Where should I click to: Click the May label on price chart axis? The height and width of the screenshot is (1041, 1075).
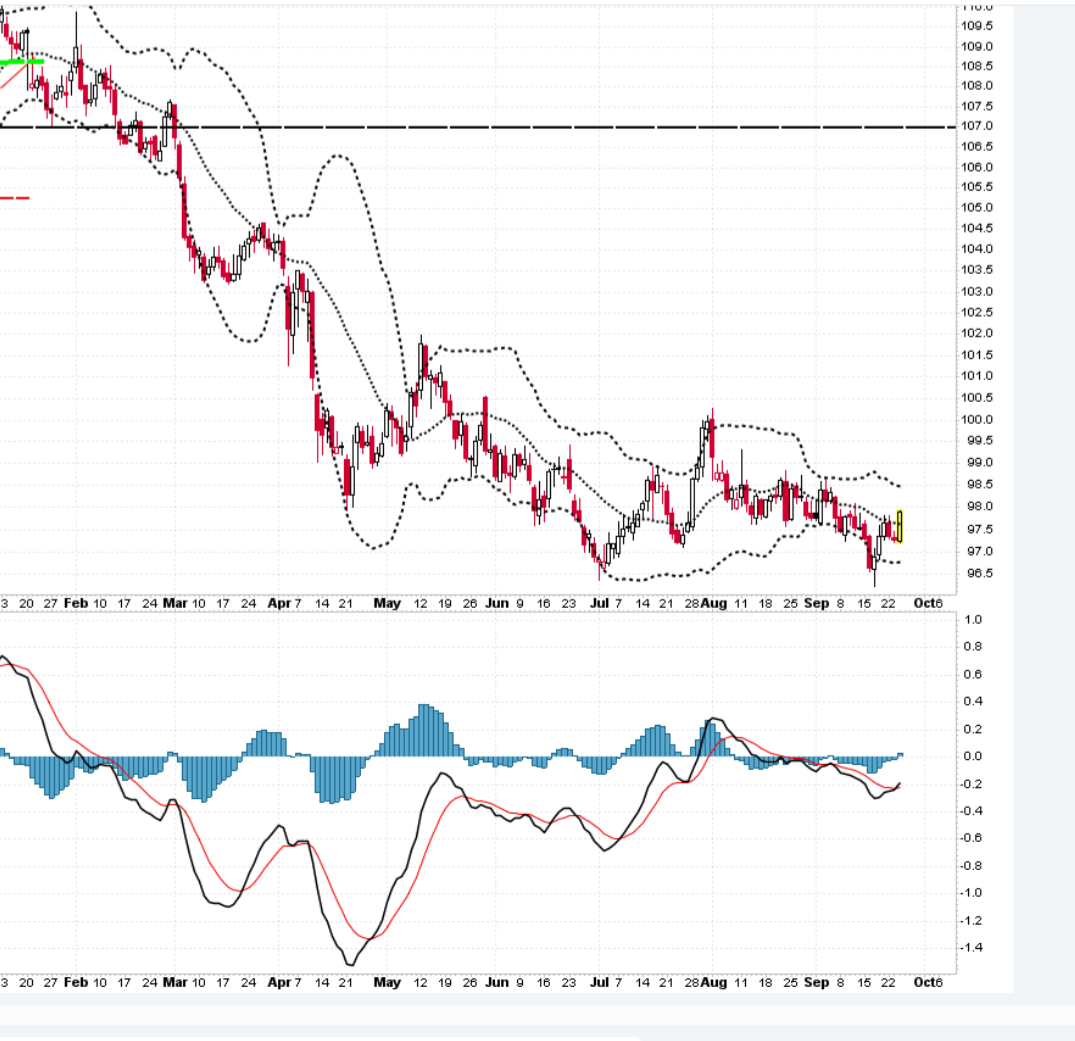coord(386,604)
